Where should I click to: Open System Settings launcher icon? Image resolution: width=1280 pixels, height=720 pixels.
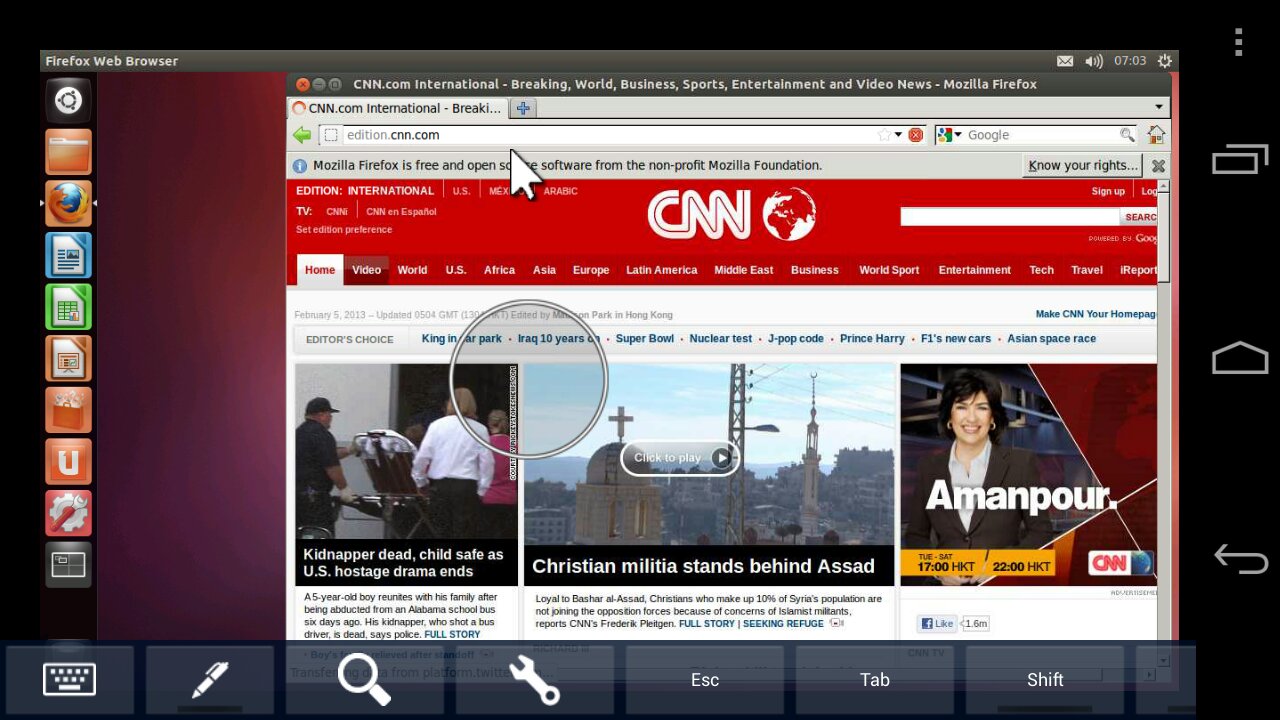[68, 513]
